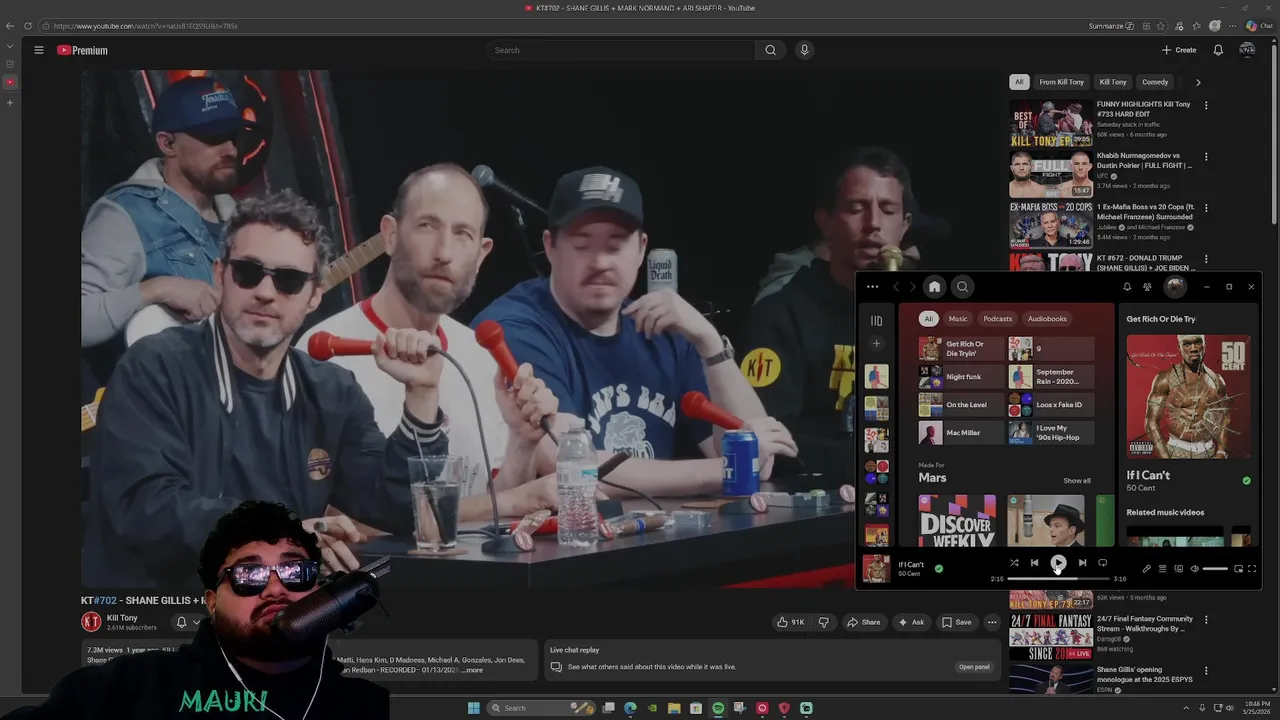Open Spotify queue icon
Image resolution: width=1280 pixels, height=720 pixels.
1162,569
